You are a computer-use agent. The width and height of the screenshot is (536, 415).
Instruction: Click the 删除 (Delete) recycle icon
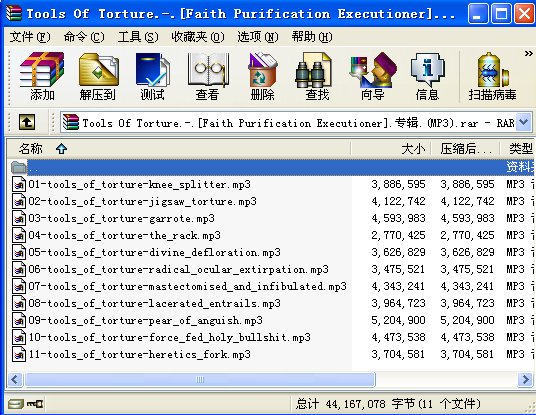click(262, 76)
